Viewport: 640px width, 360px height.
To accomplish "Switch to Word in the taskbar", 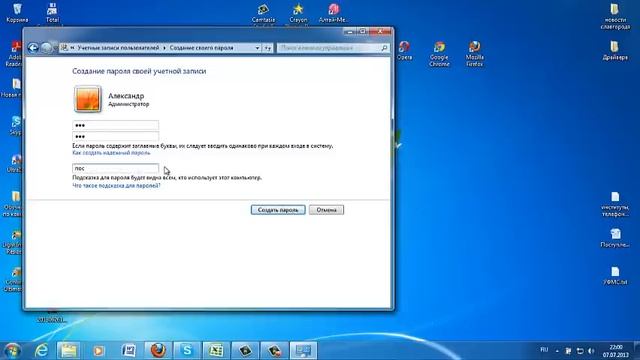I will click(129, 351).
